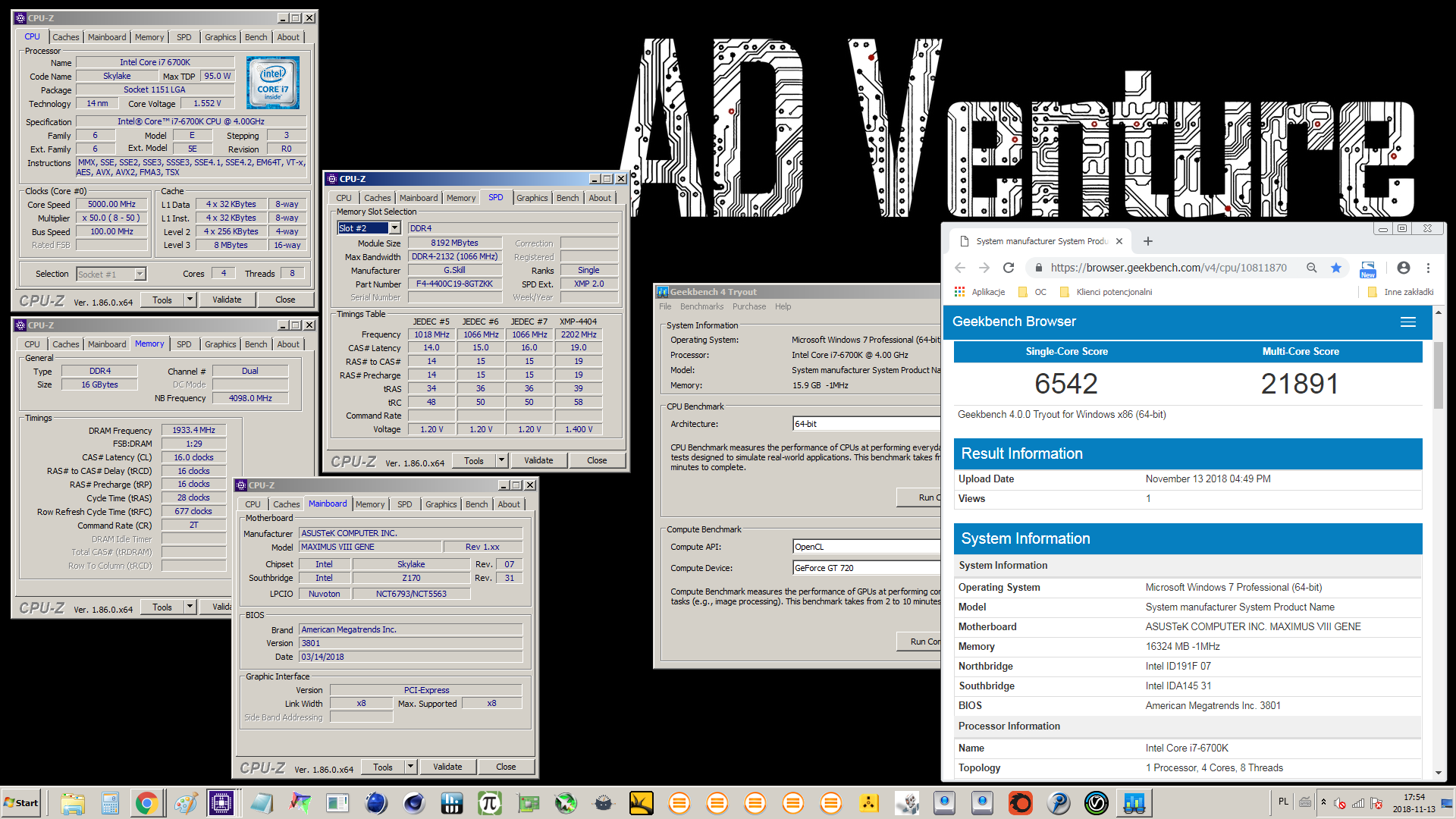Open the Windows Start menu
The image size is (1456, 819).
point(21,803)
